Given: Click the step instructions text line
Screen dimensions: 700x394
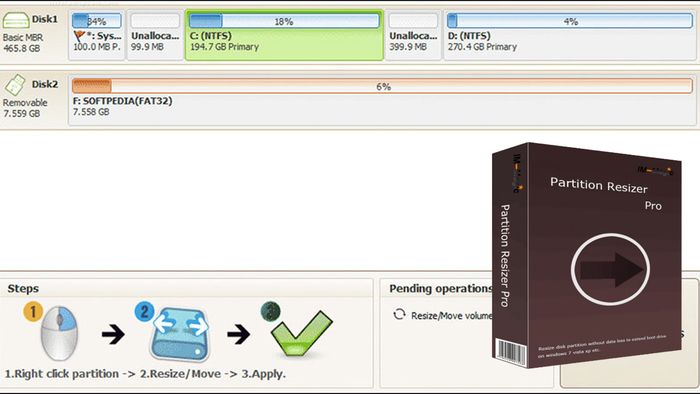Looking at the screenshot, I should [145, 374].
